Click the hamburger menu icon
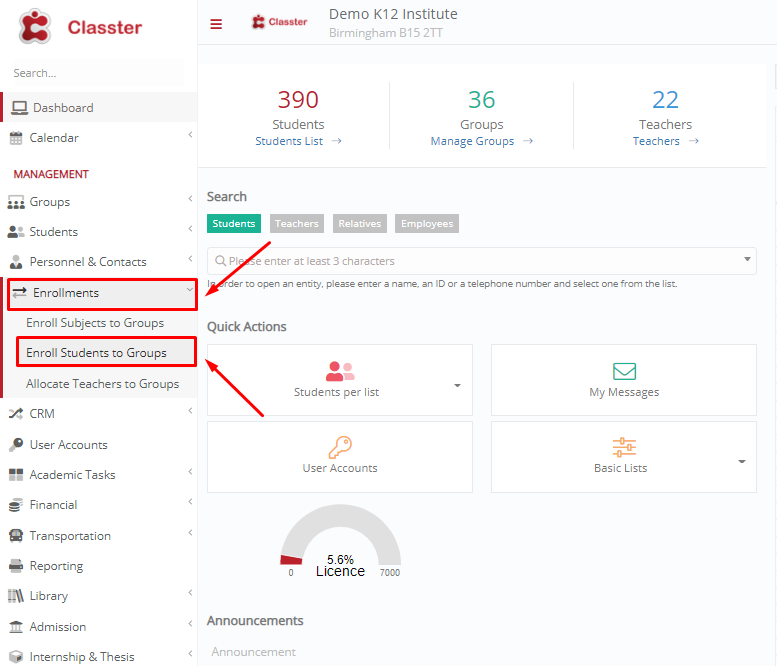The height and width of the screenshot is (666, 777). coord(216,24)
